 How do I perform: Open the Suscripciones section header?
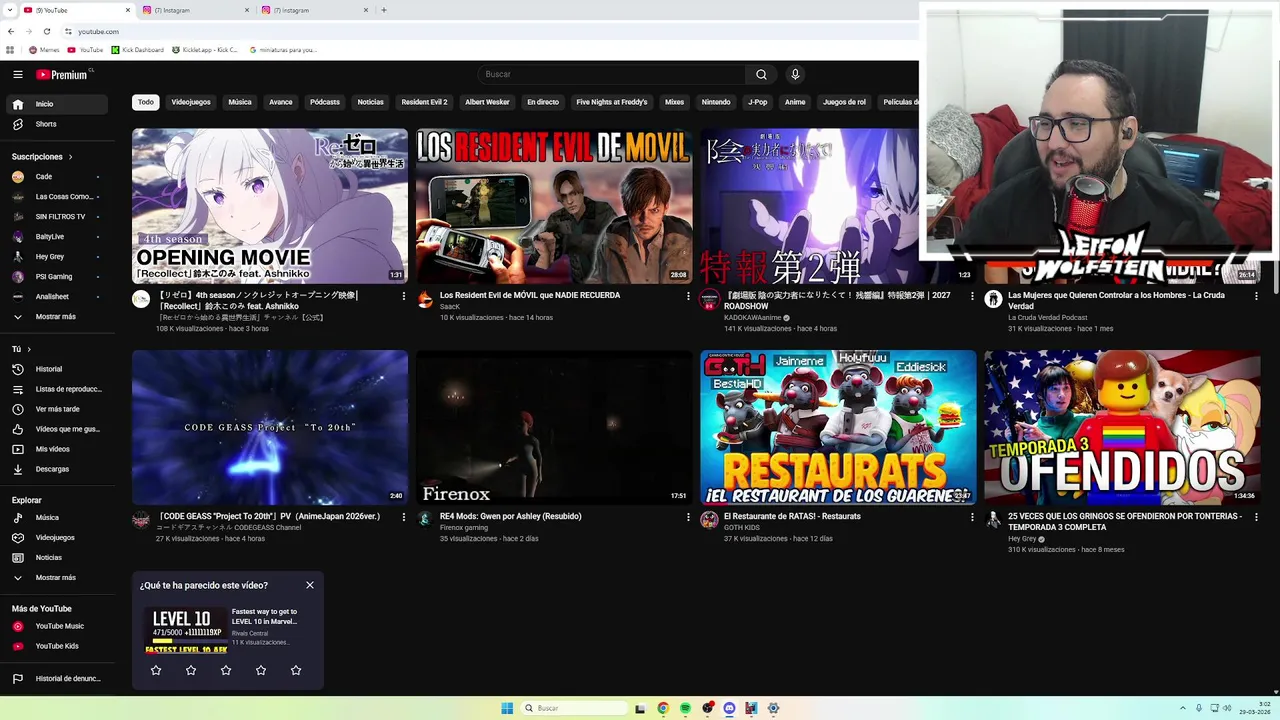42,157
